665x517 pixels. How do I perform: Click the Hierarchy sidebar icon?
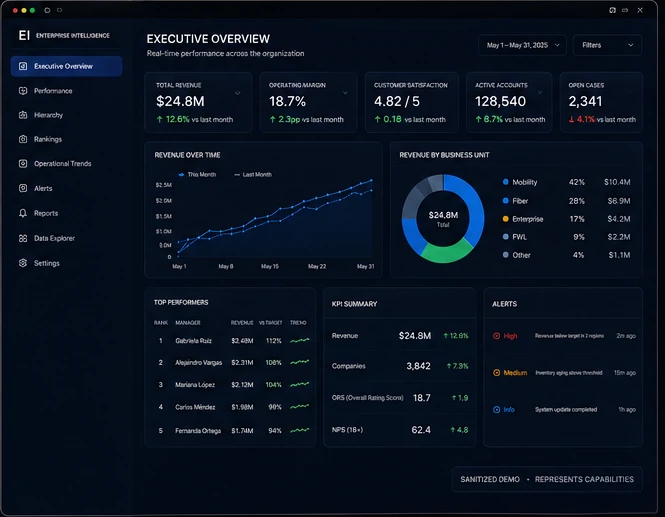(23, 115)
